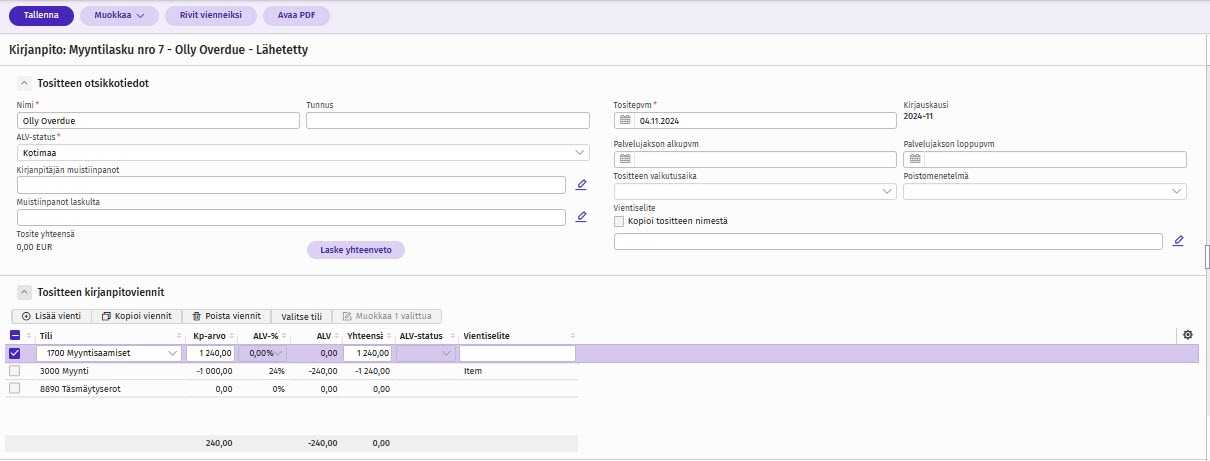
Task: Open Palvelujakson alkupvm calendar icon
Action: point(626,159)
